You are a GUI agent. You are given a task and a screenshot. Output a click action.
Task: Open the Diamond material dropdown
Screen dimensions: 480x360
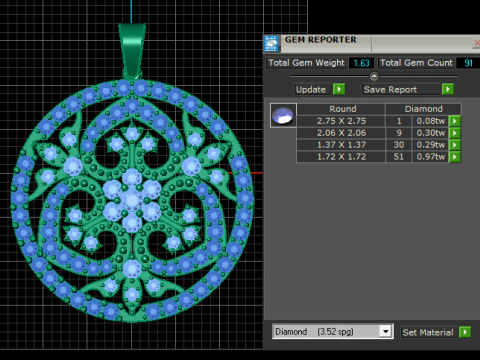point(386,332)
